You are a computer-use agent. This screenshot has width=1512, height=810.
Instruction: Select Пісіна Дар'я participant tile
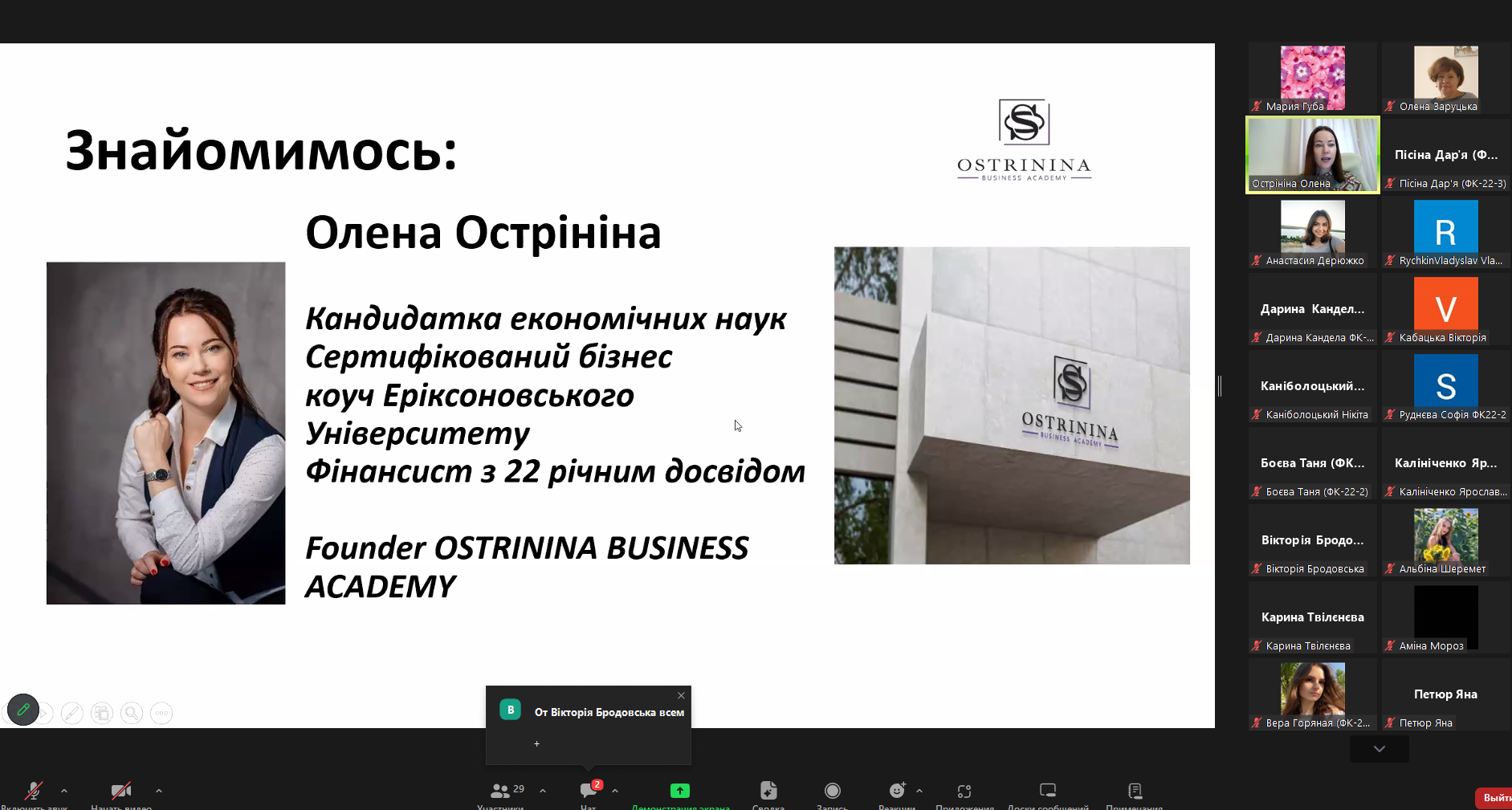[1446, 155]
